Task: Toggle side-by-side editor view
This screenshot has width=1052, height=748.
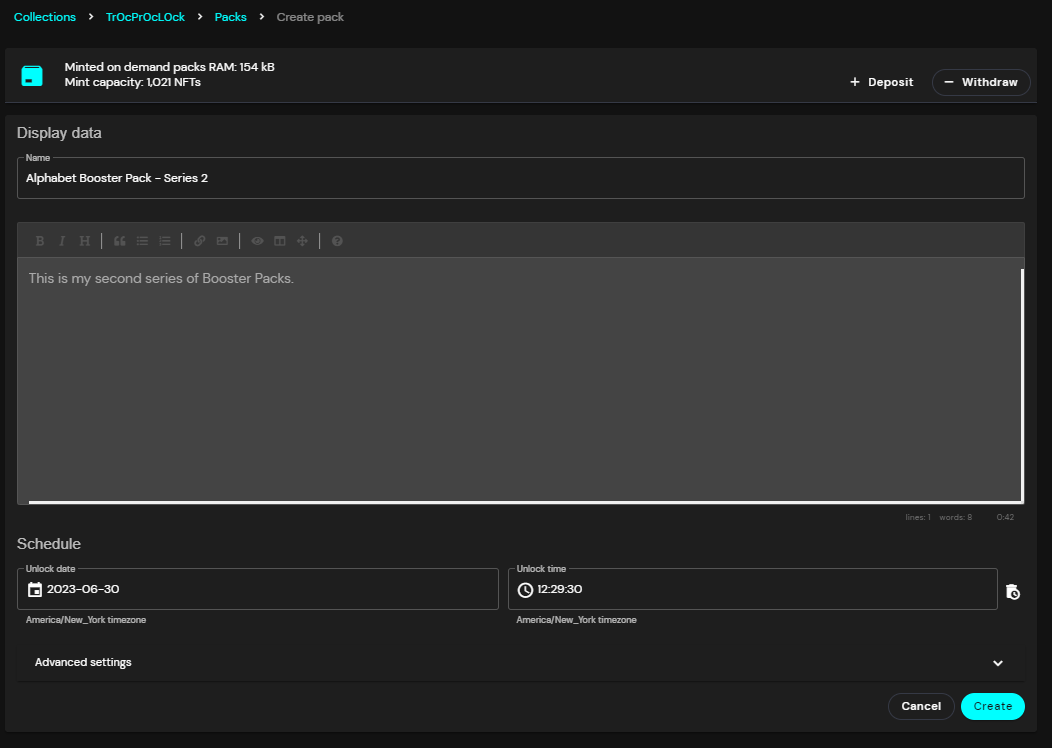Action: point(280,241)
